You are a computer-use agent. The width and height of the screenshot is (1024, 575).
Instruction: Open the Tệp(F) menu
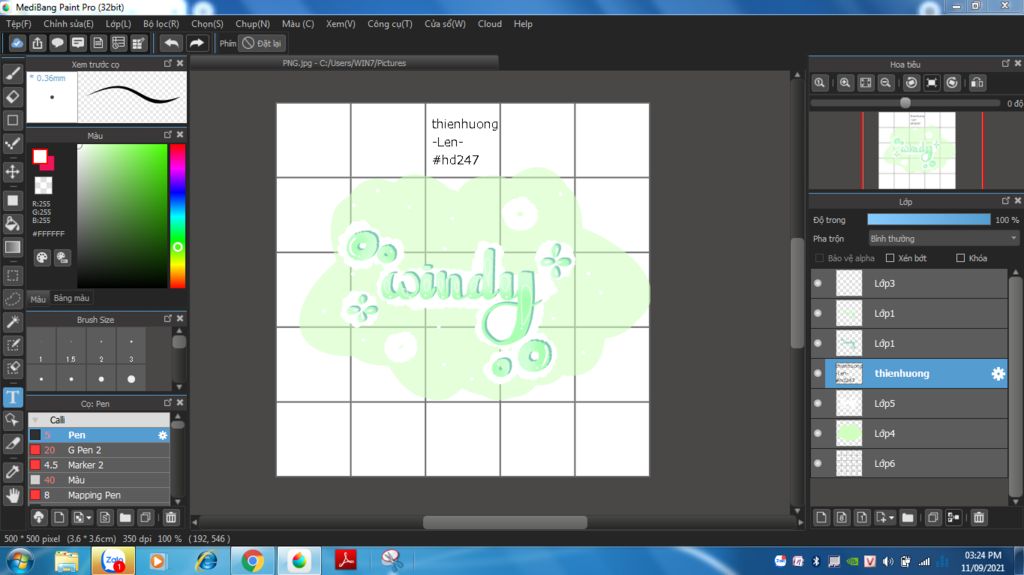(18, 24)
